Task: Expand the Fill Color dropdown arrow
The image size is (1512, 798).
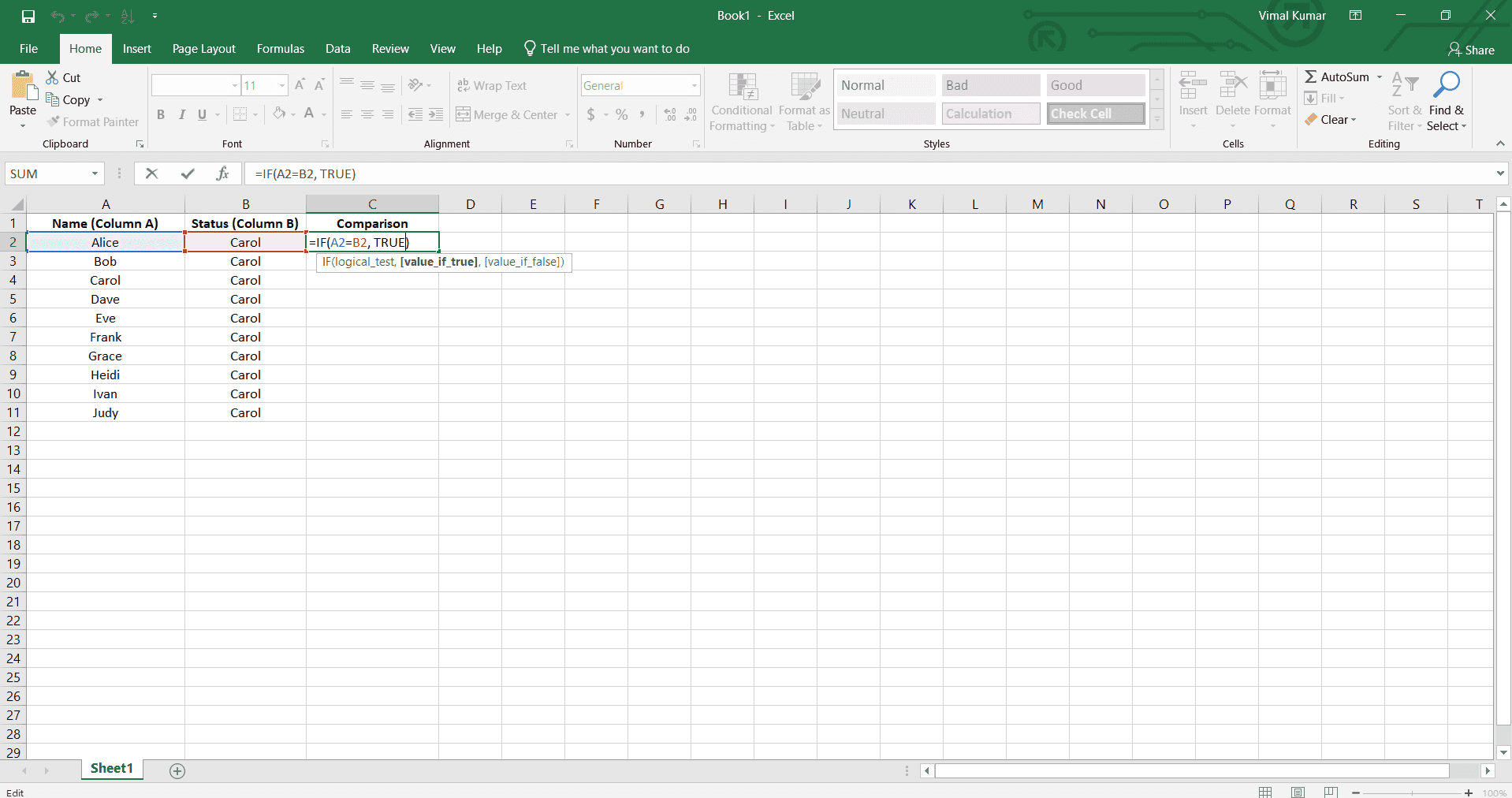Action: [x=292, y=114]
